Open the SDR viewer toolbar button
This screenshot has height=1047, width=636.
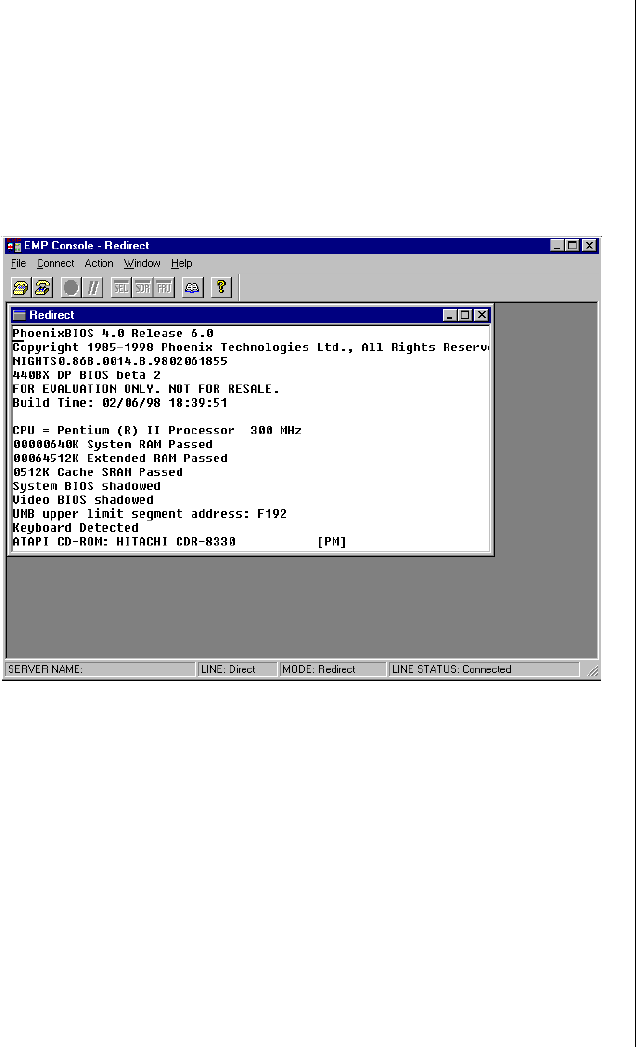[x=142, y=288]
